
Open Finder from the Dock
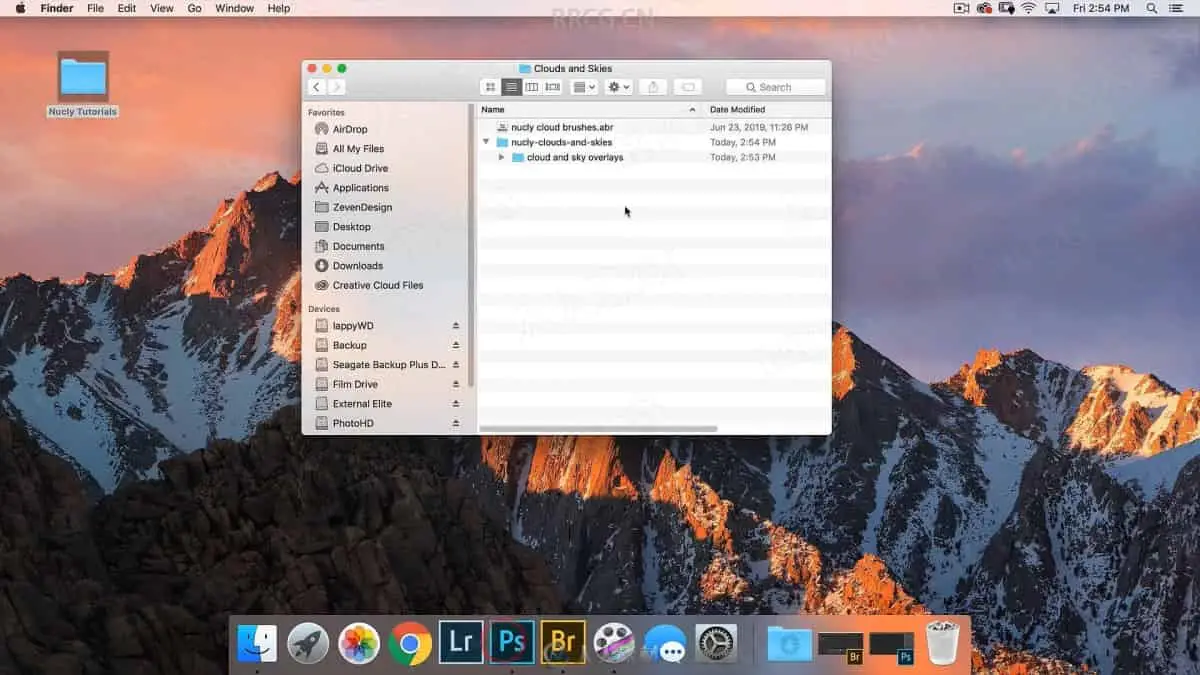coord(257,643)
